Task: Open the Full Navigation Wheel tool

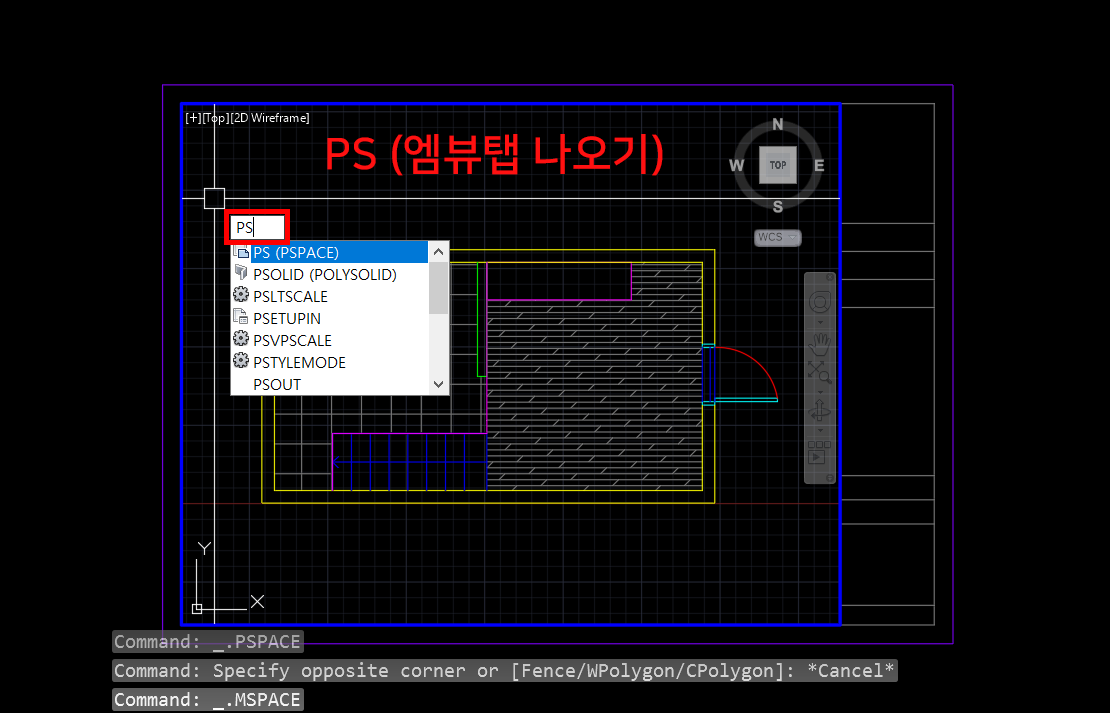Action: tap(820, 302)
